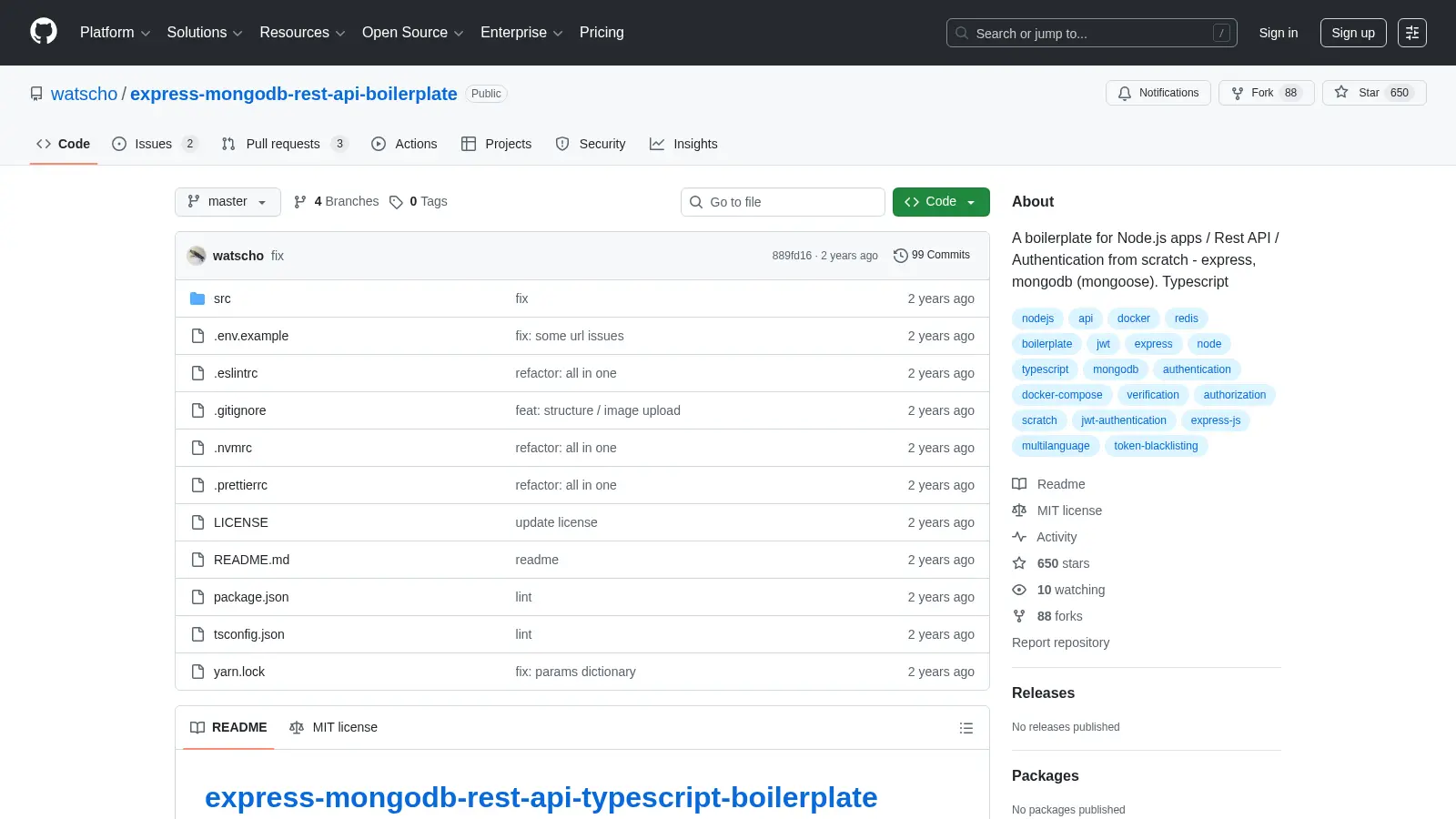This screenshot has width=1456, height=819.
Task: Click the token-blacklisting topic tag
Action: 1156,446
